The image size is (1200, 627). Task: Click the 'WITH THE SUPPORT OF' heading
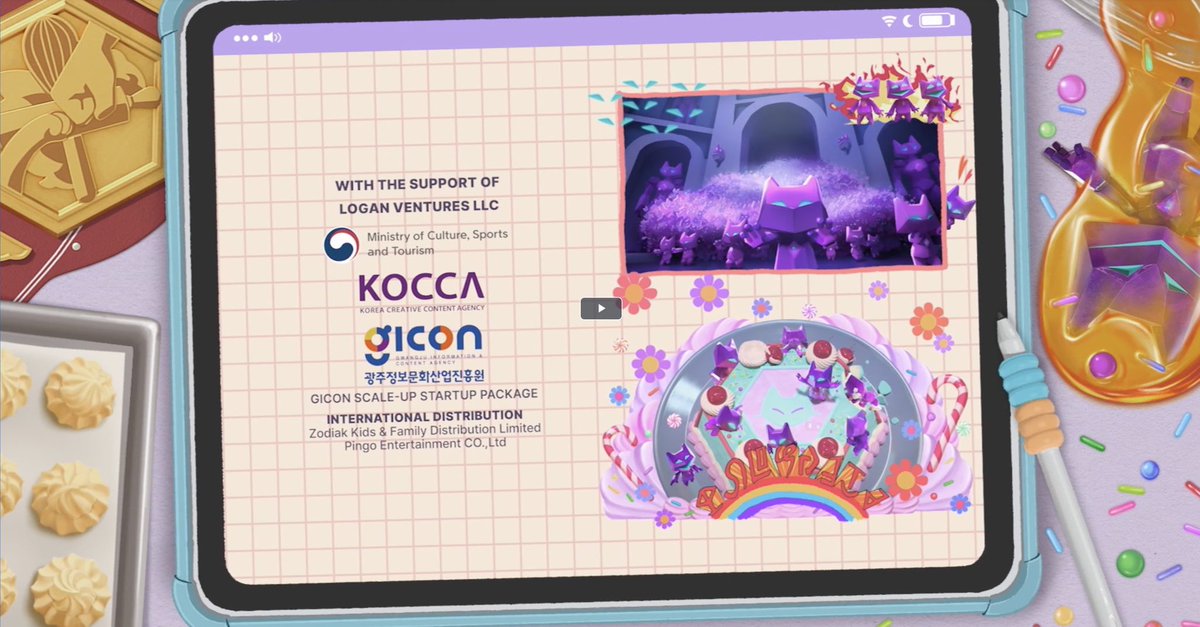point(417,185)
